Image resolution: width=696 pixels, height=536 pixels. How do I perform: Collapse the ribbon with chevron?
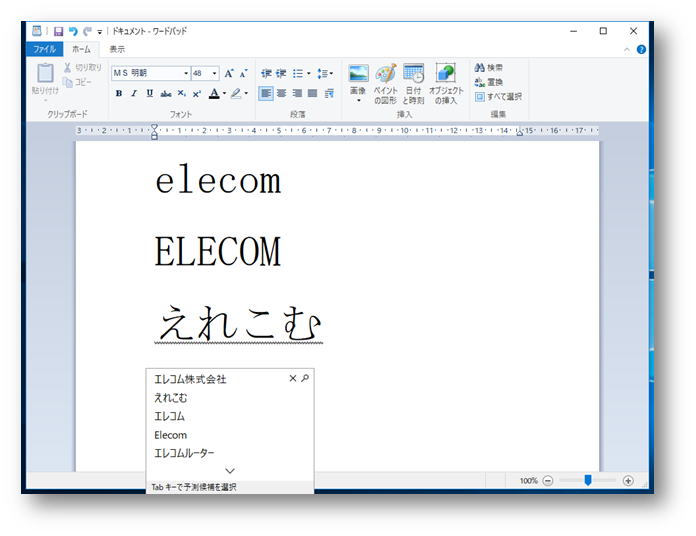click(x=627, y=50)
